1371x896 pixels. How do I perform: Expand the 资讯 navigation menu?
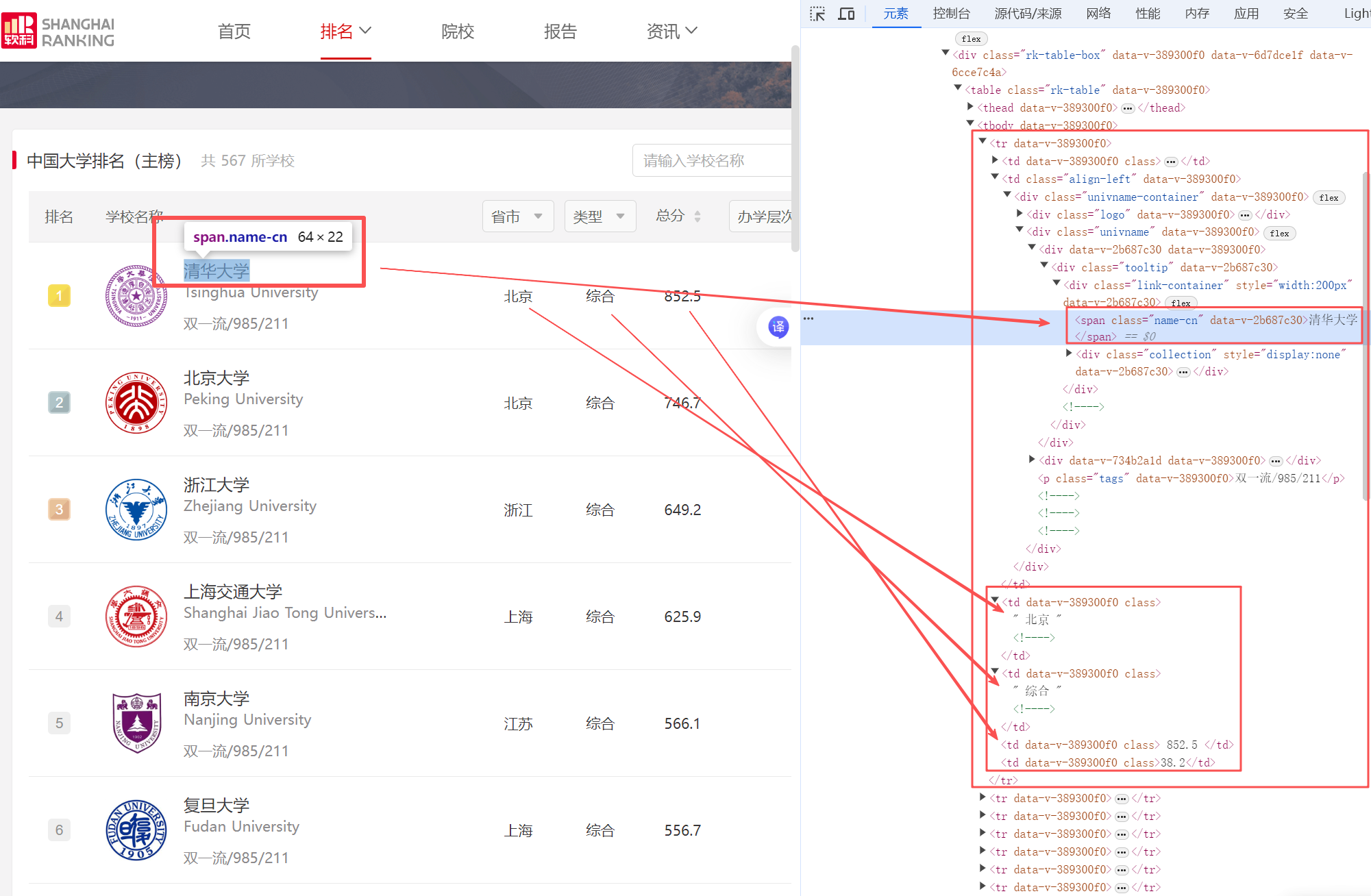pyautogui.click(x=671, y=31)
